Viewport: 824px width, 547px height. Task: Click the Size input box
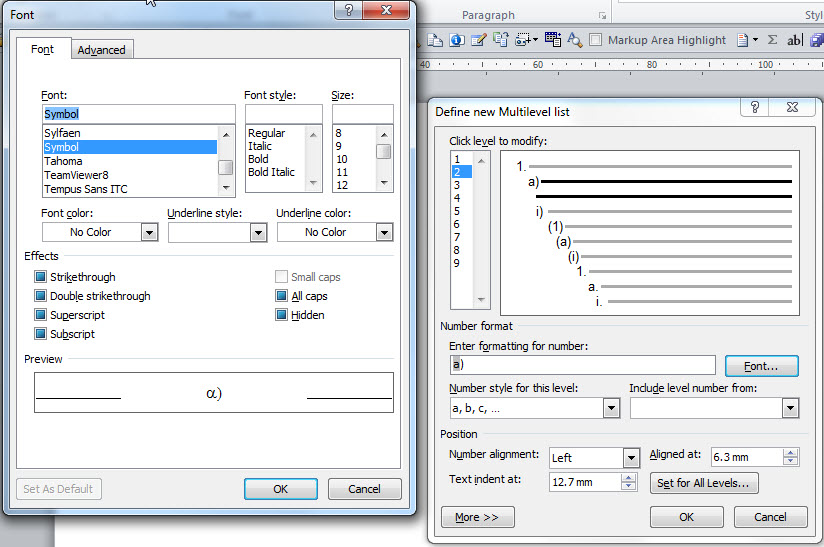[x=363, y=114]
